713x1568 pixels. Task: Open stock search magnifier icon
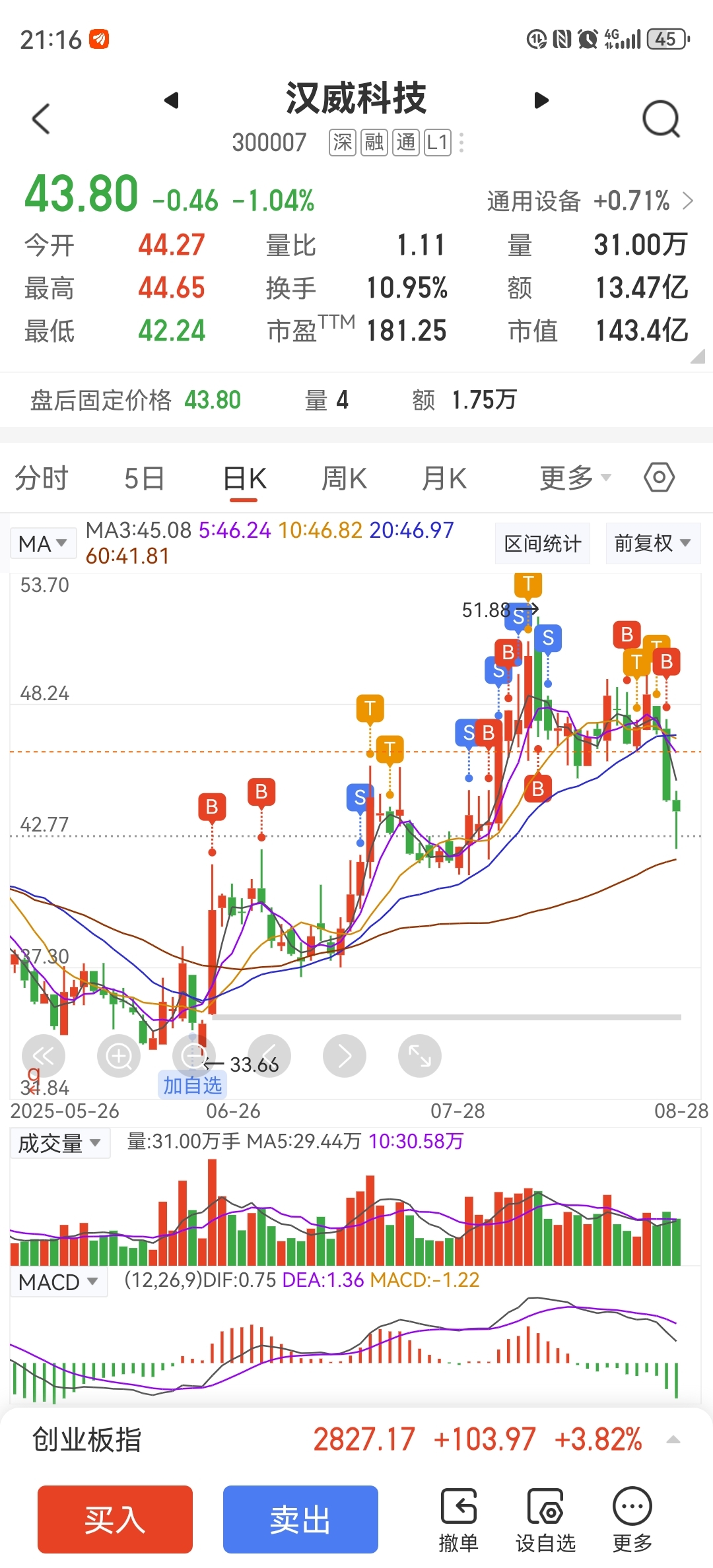point(661,119)
